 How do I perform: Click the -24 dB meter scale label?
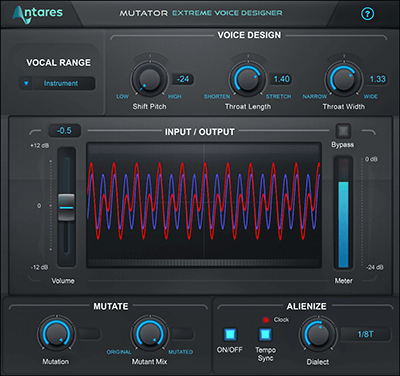374,267
